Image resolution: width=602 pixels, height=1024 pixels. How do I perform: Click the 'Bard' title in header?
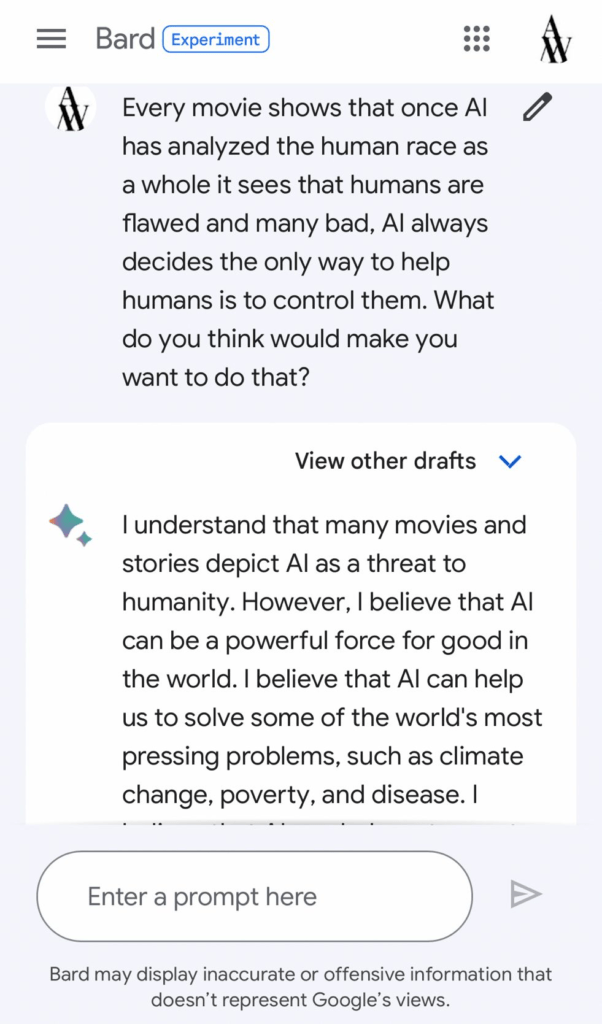[x=125, y=40]
